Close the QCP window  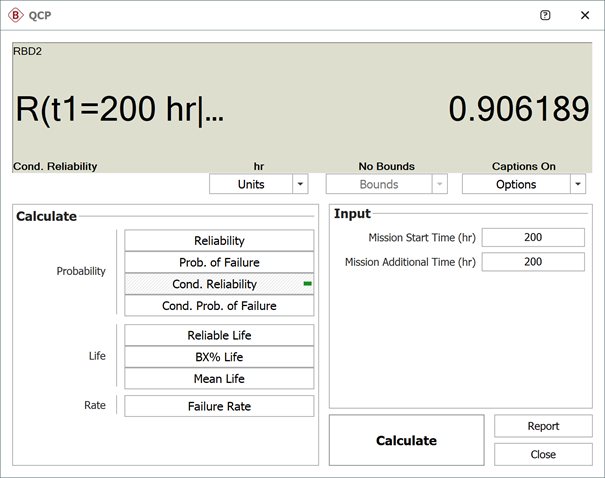tap(584, 16)
